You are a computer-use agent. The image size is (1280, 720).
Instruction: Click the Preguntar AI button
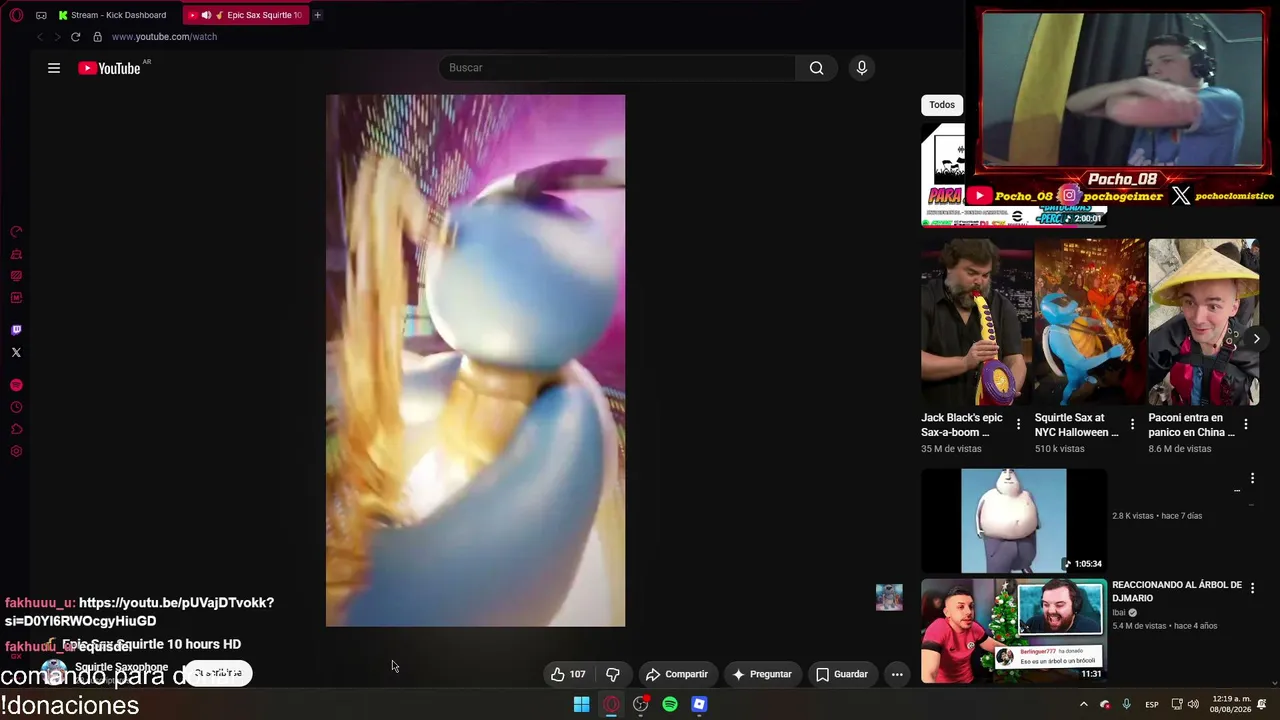(x=762, y=674)
